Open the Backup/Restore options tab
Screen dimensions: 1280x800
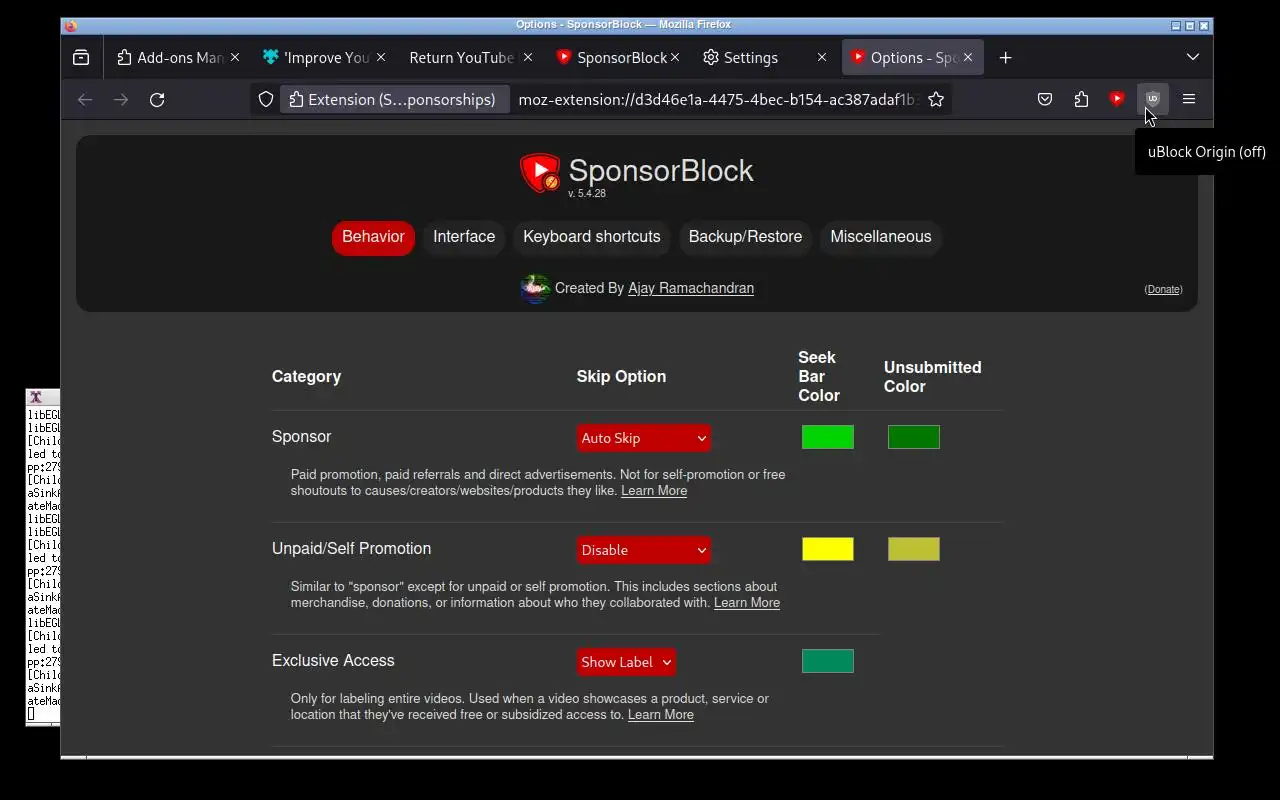click(745, 237)
